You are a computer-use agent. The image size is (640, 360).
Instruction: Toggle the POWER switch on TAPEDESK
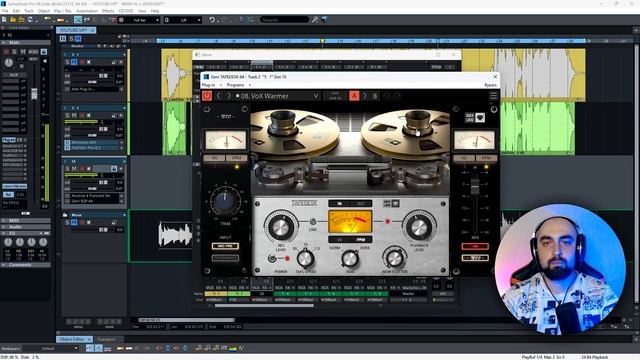[272, 258]
